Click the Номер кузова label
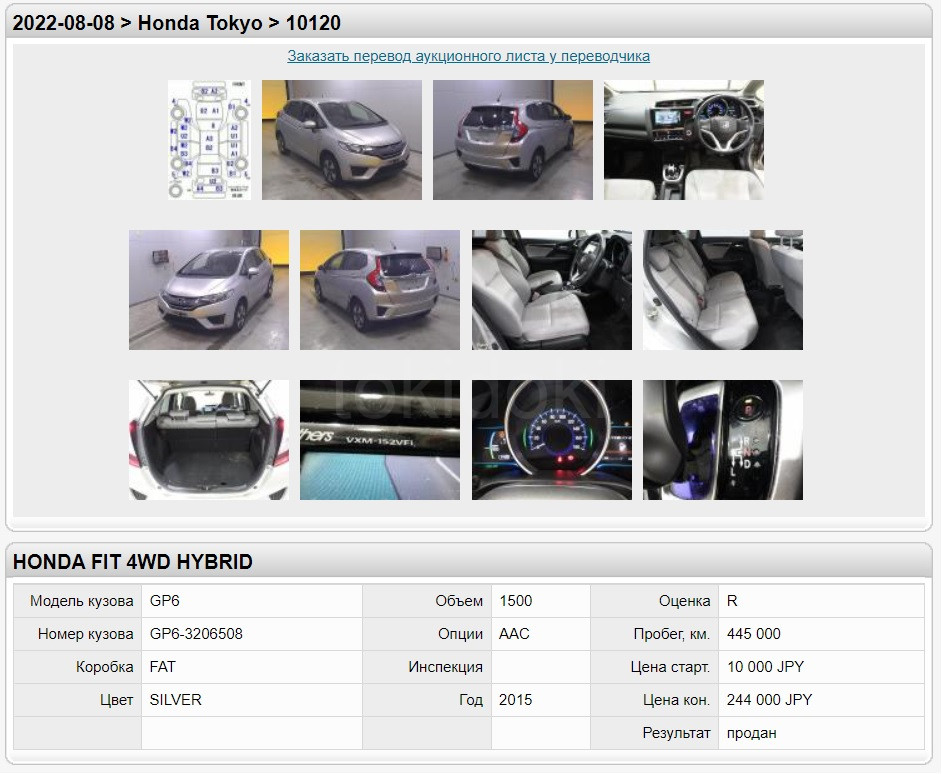The image size is (942, 774). [x=85, y=634]
